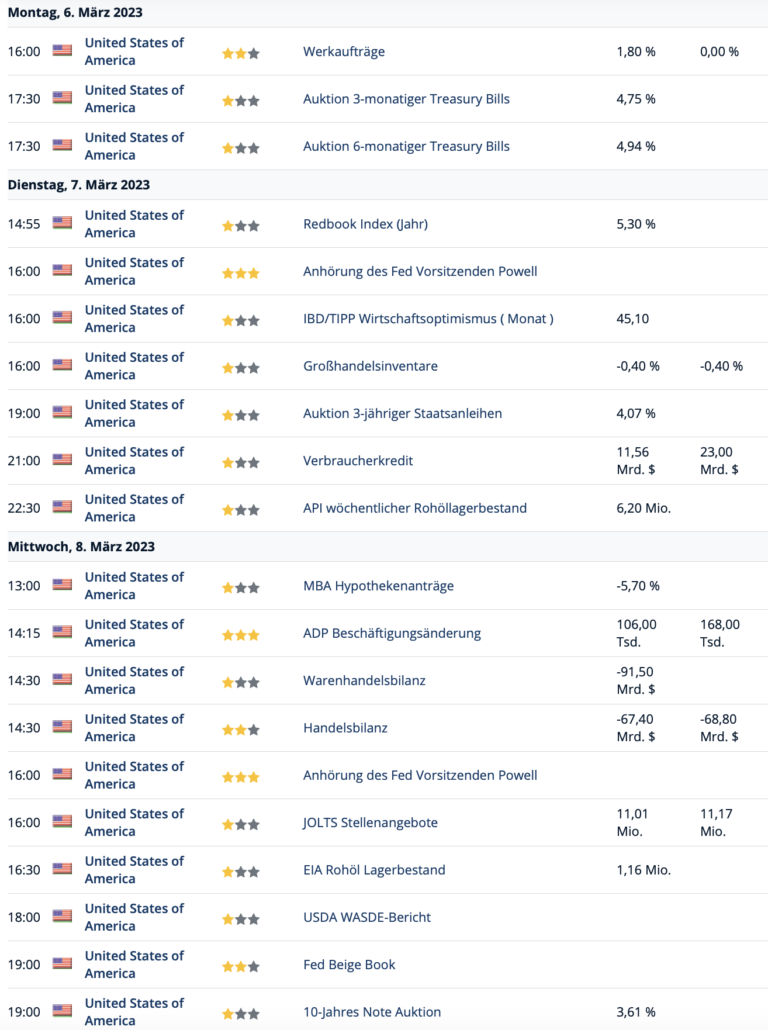The image size is (768, 1030).
Task: Open the EIA Rohöl Lagerbestand link
Action: pos(374,870)
